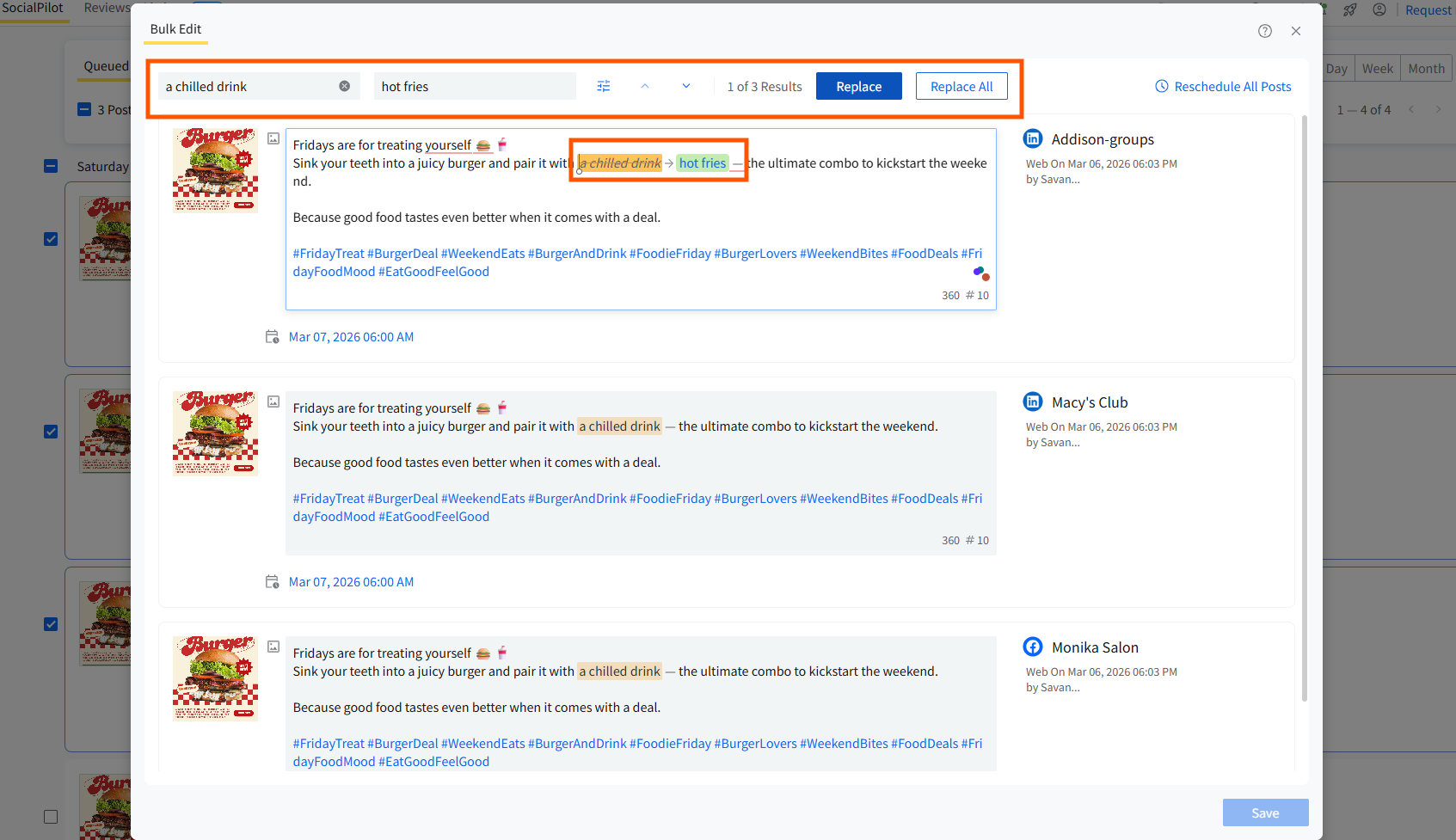1456x840 pixels.
Task: Toggle the '3 Post' selection checkbox
Action: coord(84,109)
